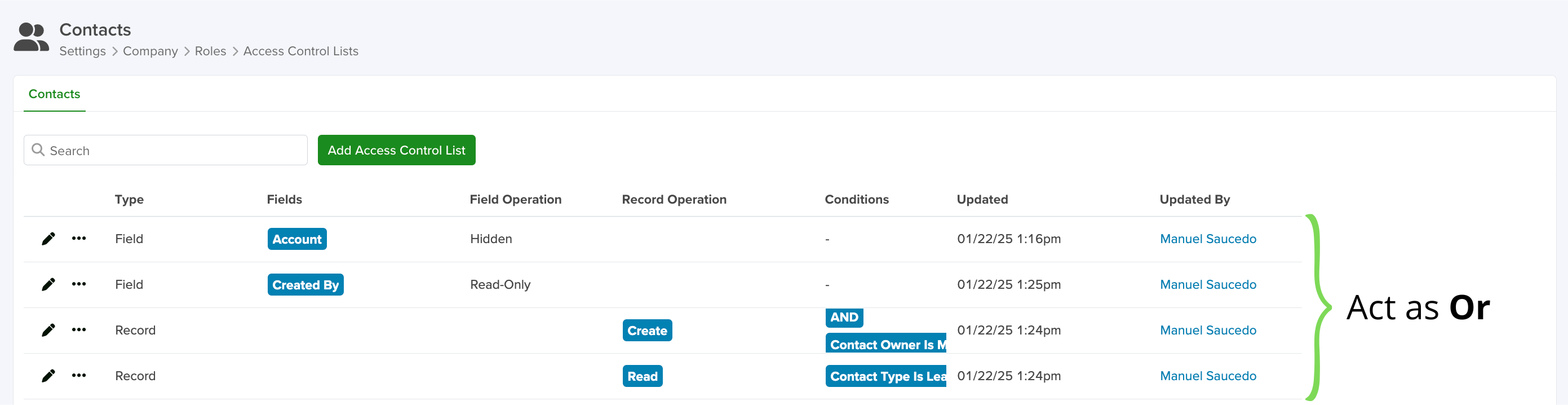
Task: Open Company breadcrumb link
Action: point(150,51)
